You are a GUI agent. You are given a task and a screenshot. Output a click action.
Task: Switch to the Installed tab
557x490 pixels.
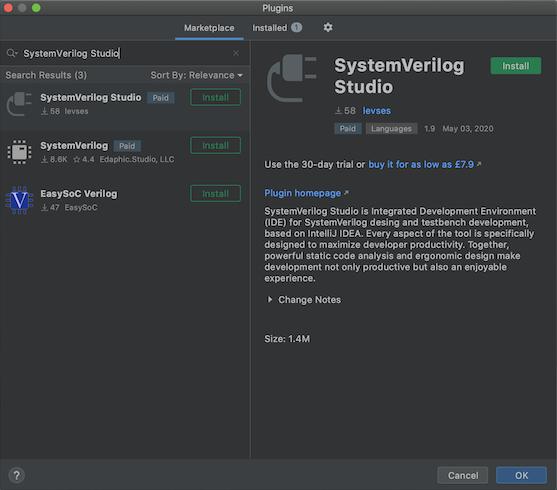point(270,28)
